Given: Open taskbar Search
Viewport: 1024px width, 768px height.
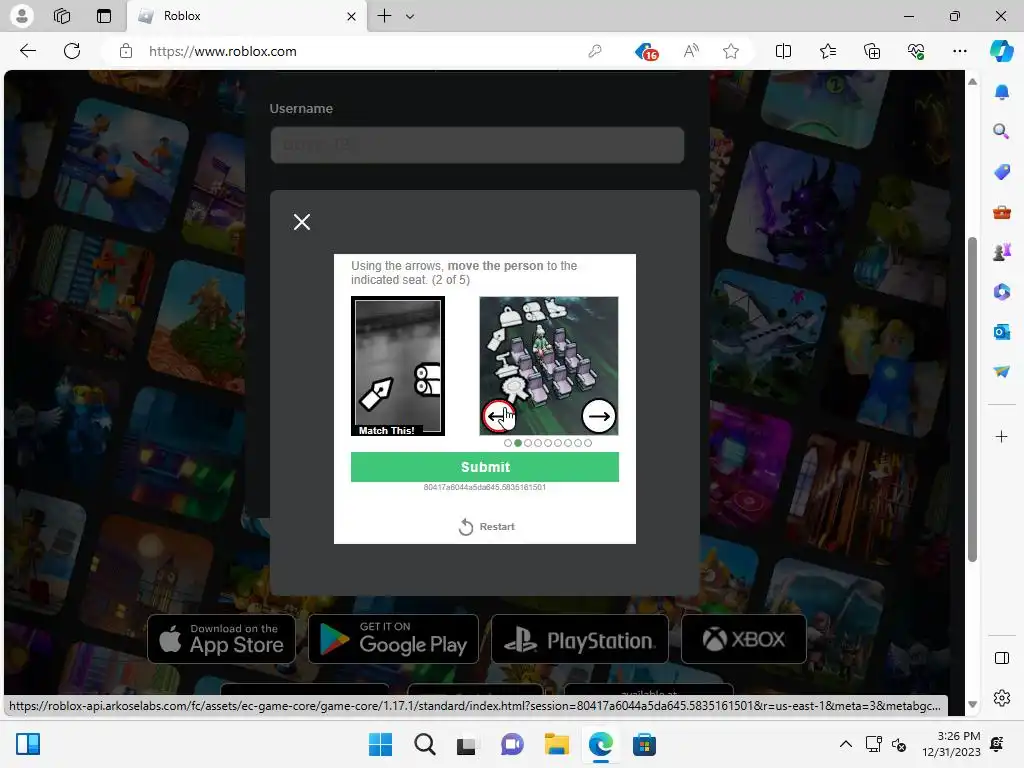Looking at the screenshot, I should point(424,744).
